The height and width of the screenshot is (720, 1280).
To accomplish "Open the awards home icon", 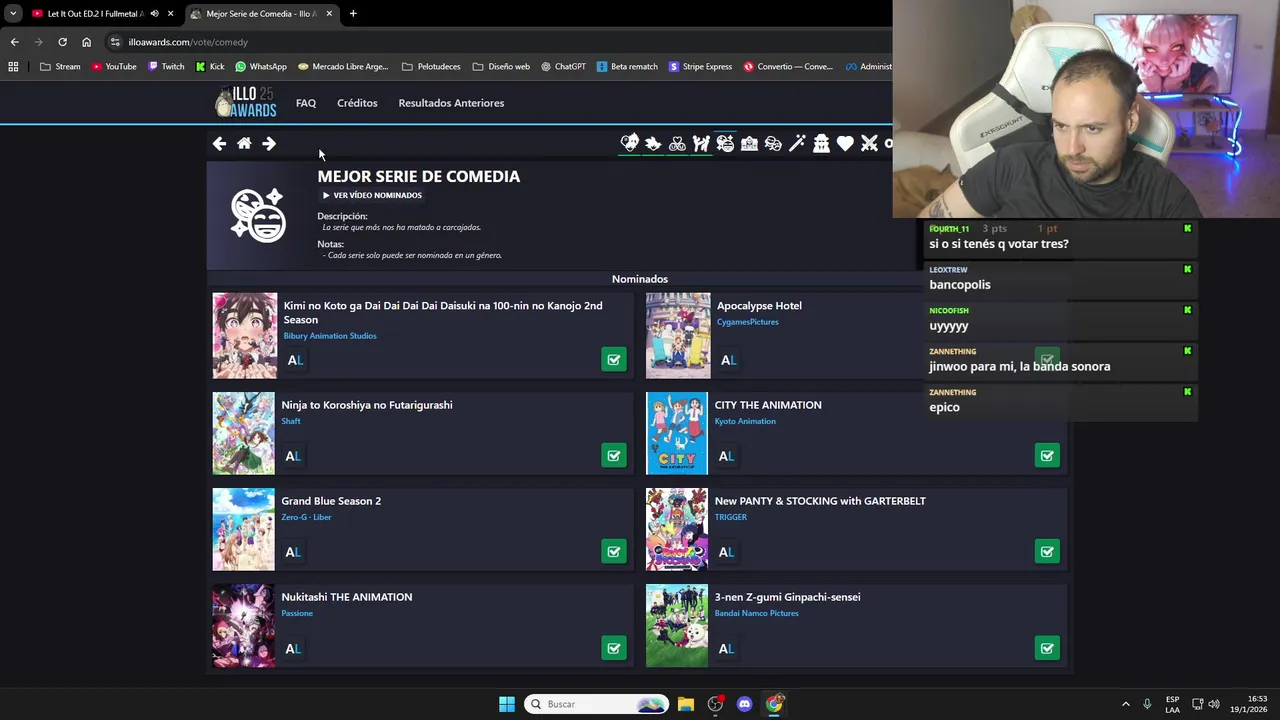I will pyautogui.click(x=244, y=143).
